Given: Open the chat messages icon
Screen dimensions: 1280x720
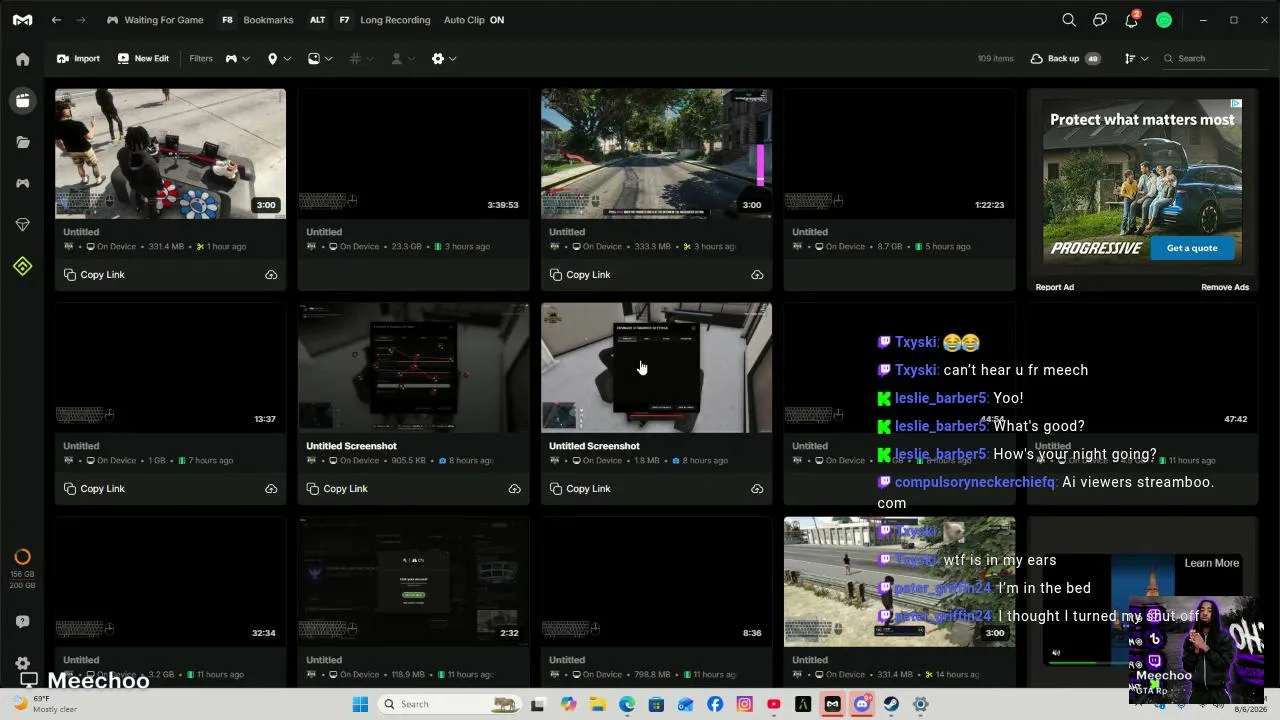Looking at the screenshot, I should pos(1100,20).
